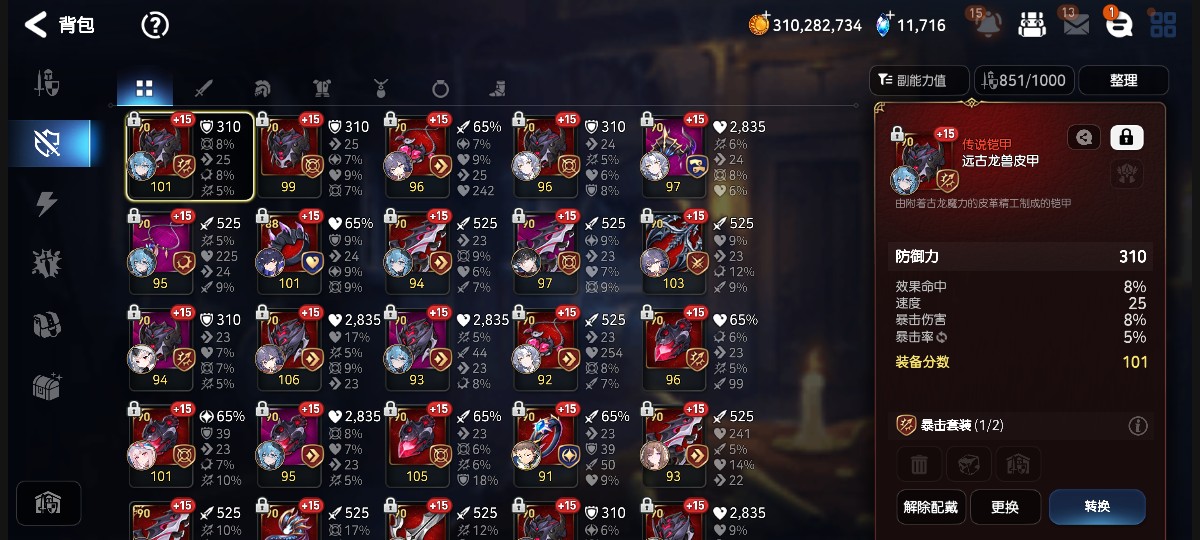
Task: Go back with the 背包 arrow
Action: coord(36,25)
